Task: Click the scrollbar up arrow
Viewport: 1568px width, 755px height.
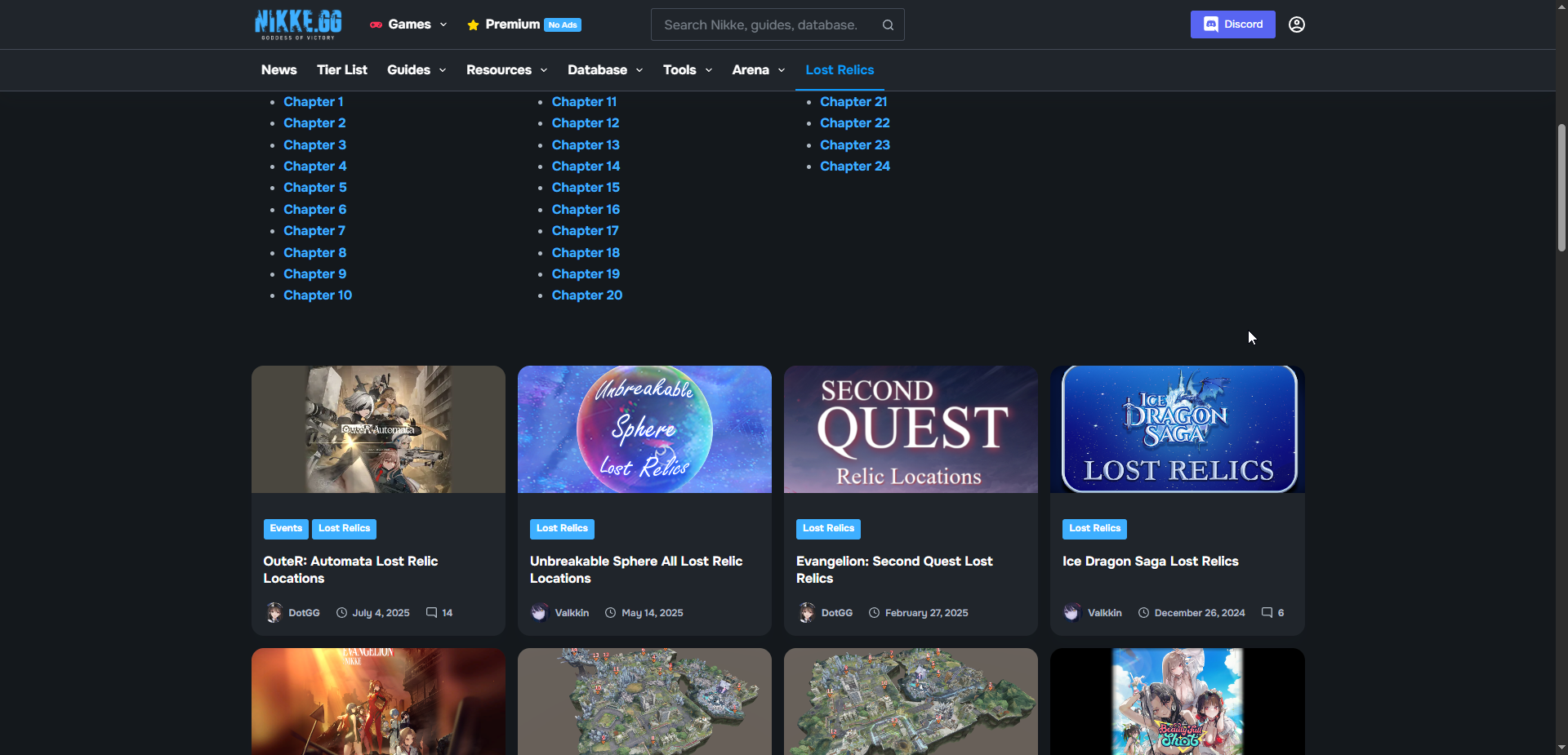Action: pos(1561,7)
